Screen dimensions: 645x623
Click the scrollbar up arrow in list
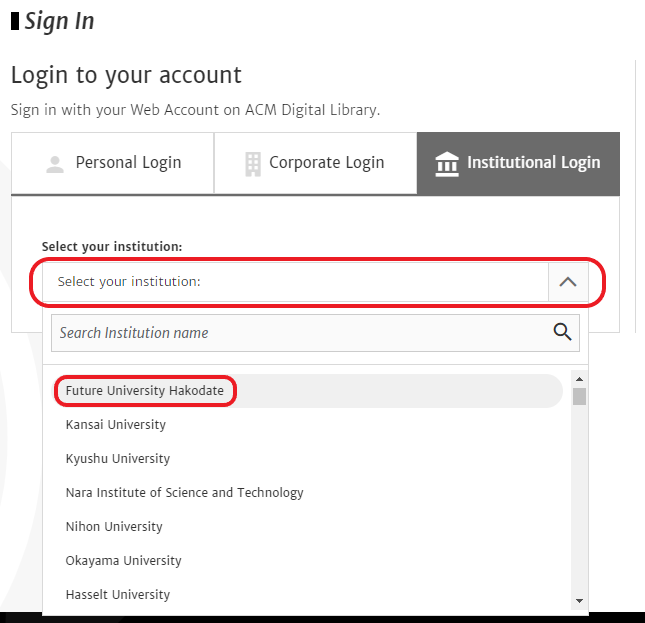pos(580,379)
